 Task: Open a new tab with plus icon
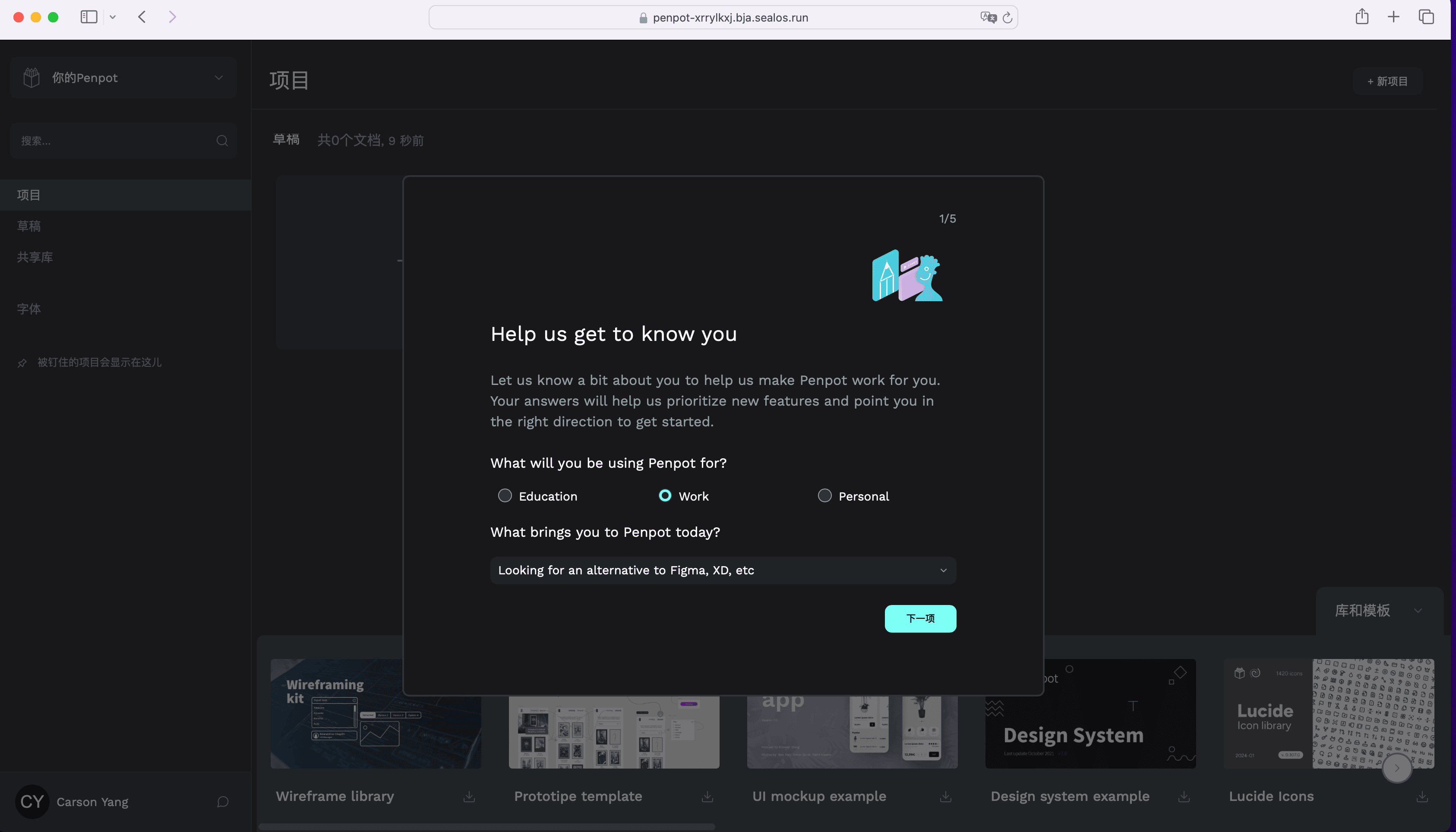1394,16
